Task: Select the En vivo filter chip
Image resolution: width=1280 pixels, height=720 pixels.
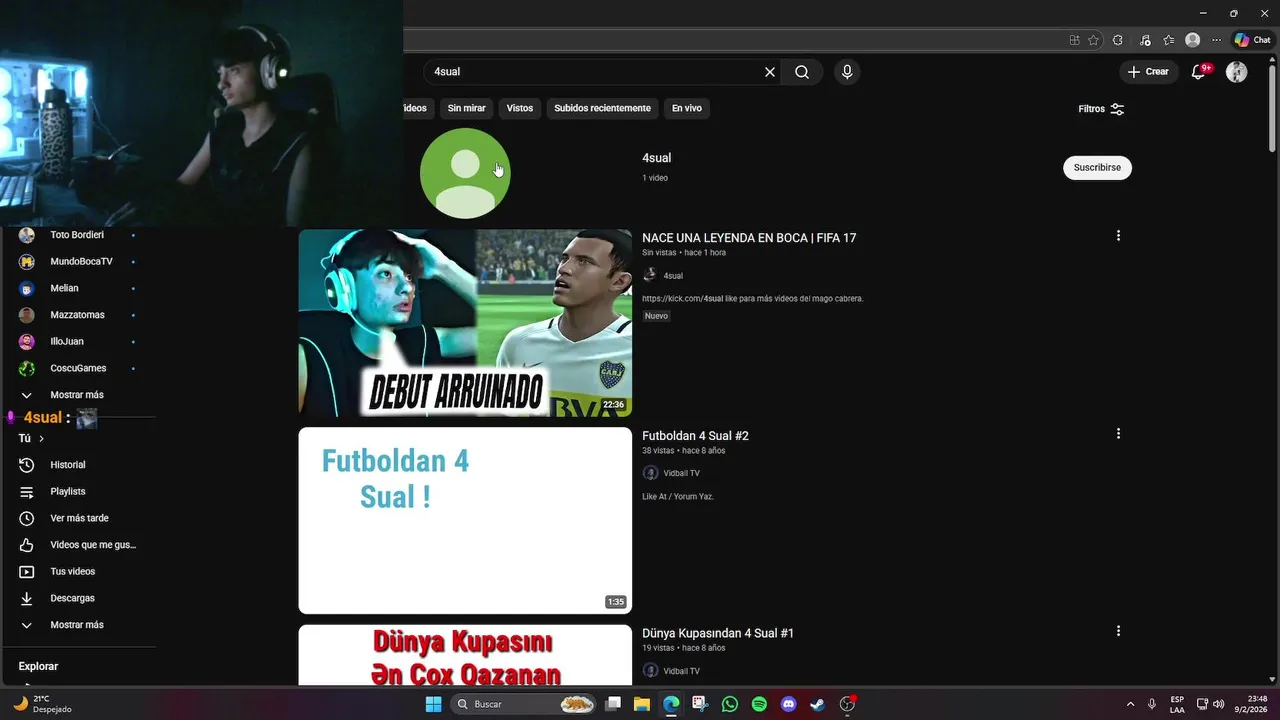Action: [686, 108]
